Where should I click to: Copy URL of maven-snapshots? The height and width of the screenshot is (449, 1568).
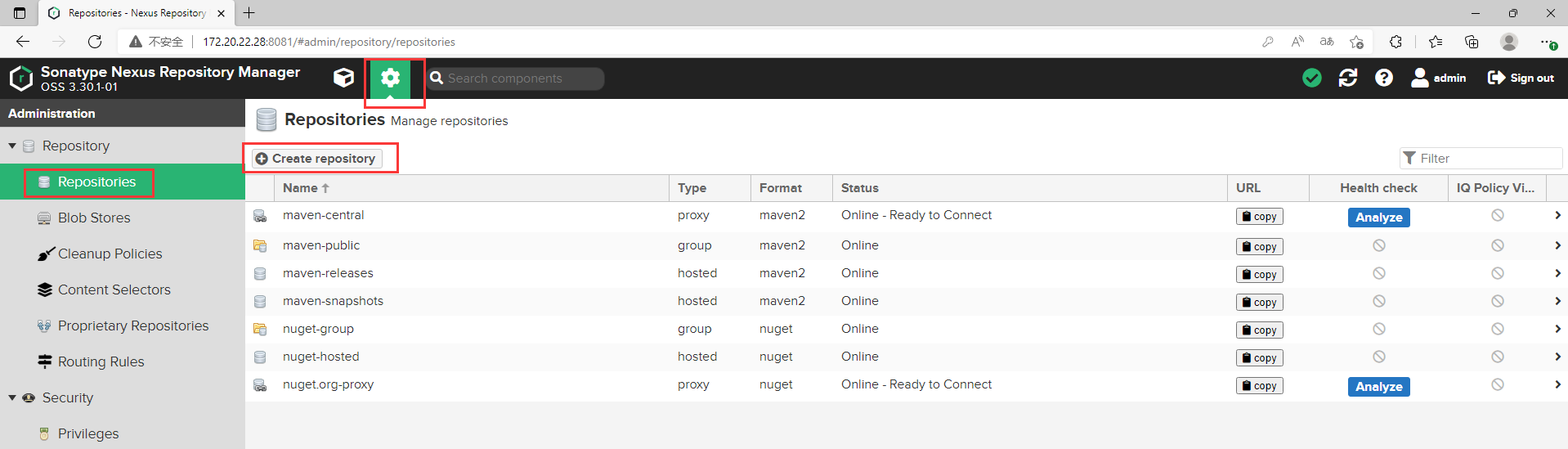pos(1259,303)
